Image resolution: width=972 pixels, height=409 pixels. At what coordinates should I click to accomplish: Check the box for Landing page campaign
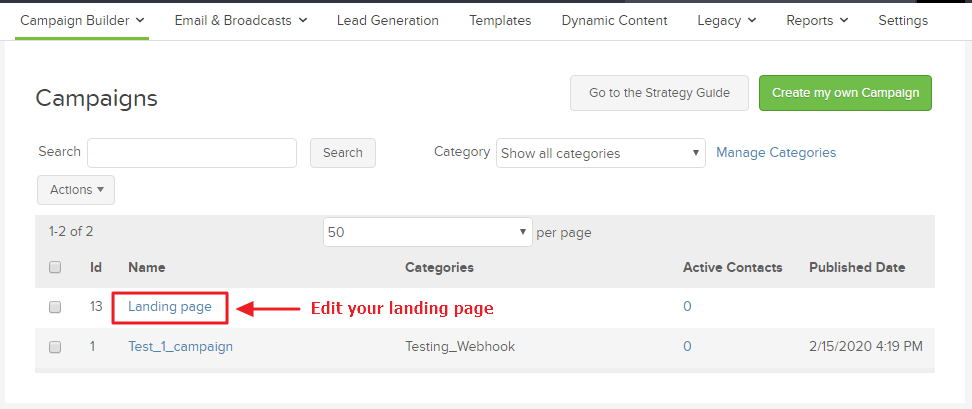coord(55,308)
